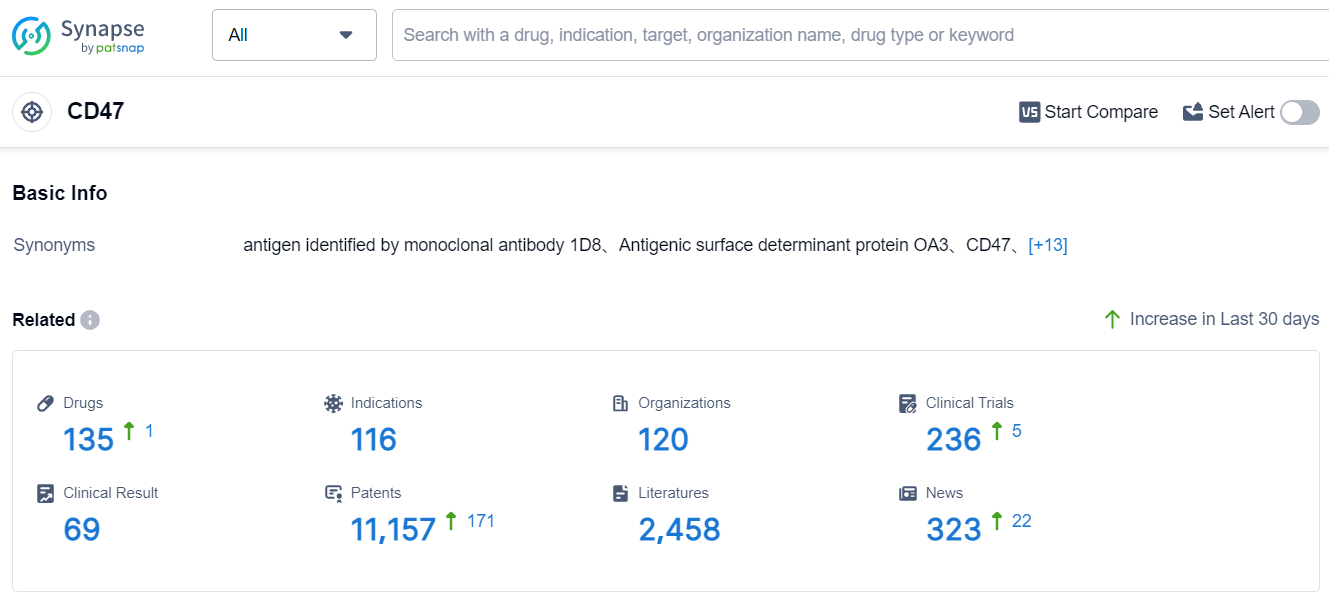The height and width of the screenshot is (603, 1329).
Task: Click the Clinical Result chart icon
Action: (x=45, y=493)
